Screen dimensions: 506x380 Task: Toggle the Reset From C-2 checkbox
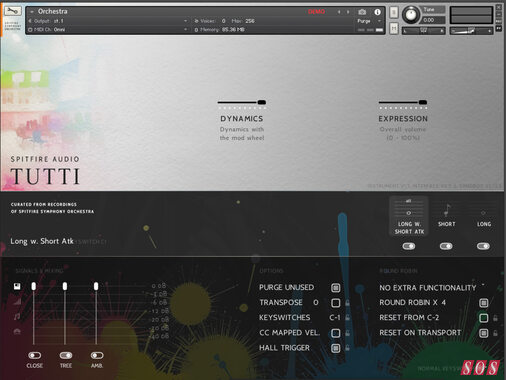[x=484, y=318]
